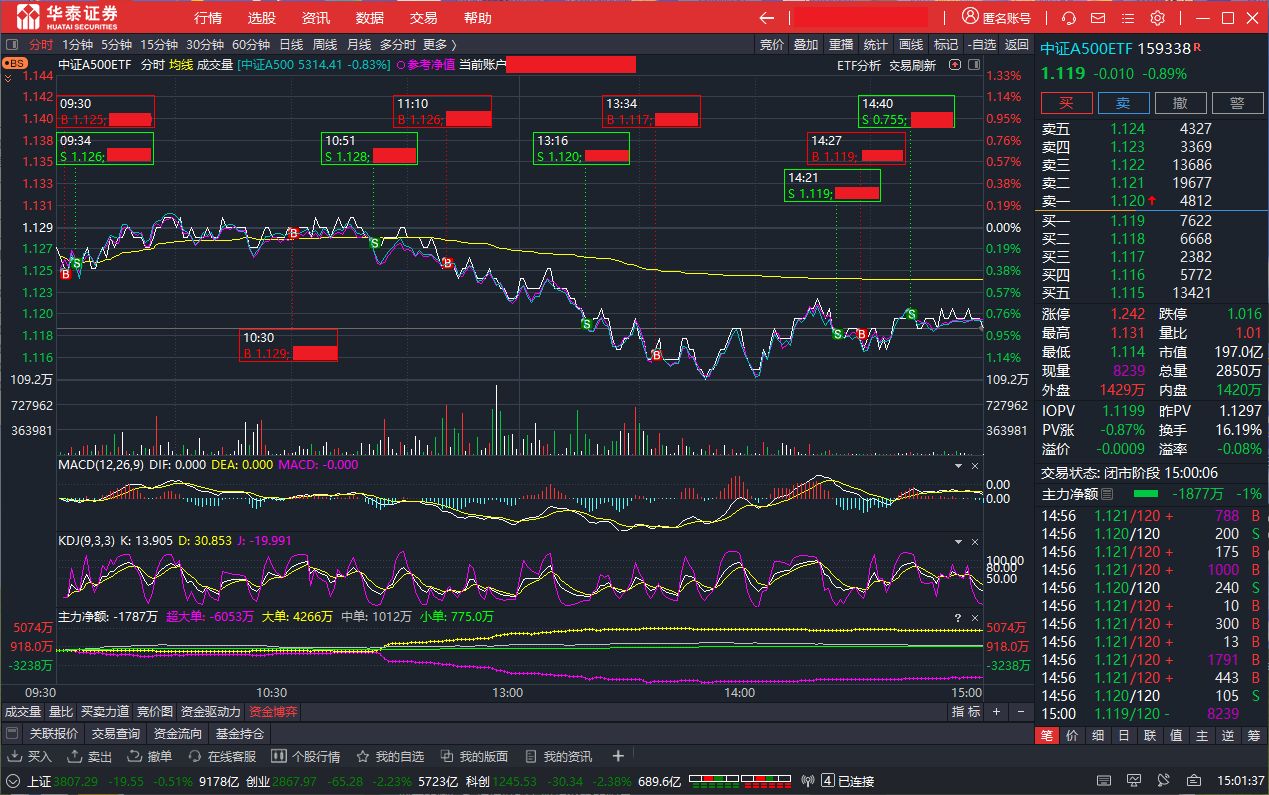Close the KDJ indicator panel
1269x795 pixels.
[x=975, y=541]
